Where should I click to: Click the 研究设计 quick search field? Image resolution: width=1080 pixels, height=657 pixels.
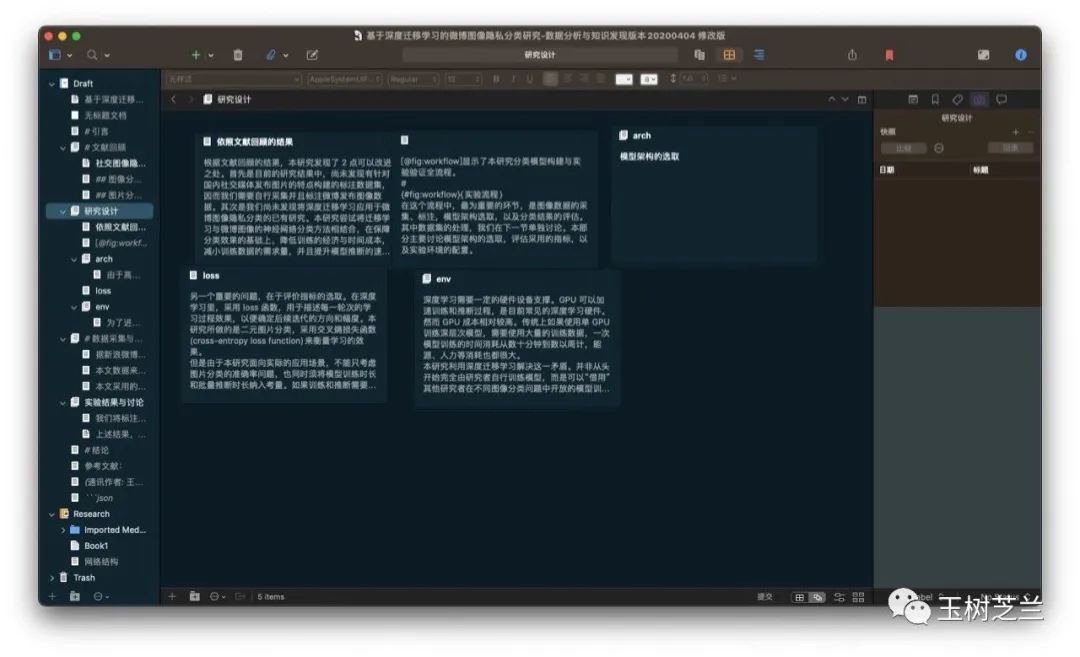click(540, 55)
